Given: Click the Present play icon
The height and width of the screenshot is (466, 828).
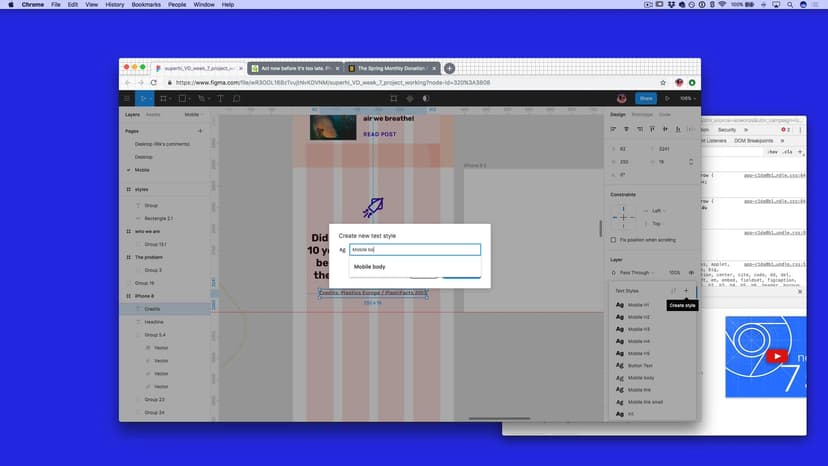Looking at the screenshot, I should point(665,99).
